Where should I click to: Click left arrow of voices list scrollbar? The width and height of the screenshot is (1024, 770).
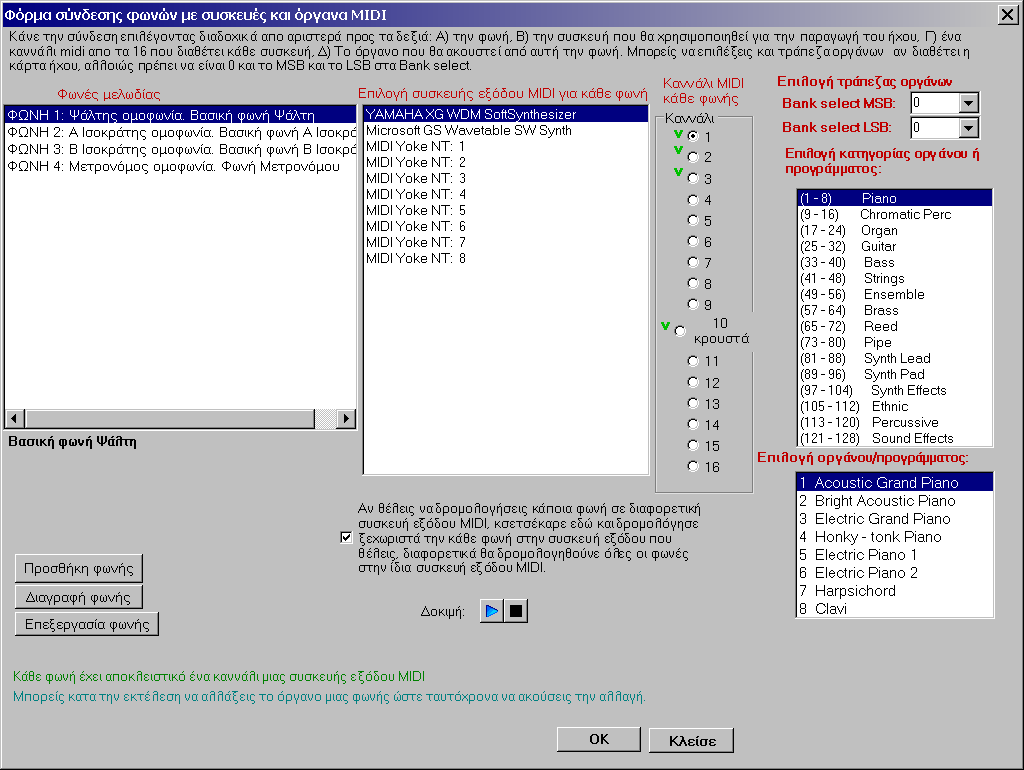coord(15,419)
